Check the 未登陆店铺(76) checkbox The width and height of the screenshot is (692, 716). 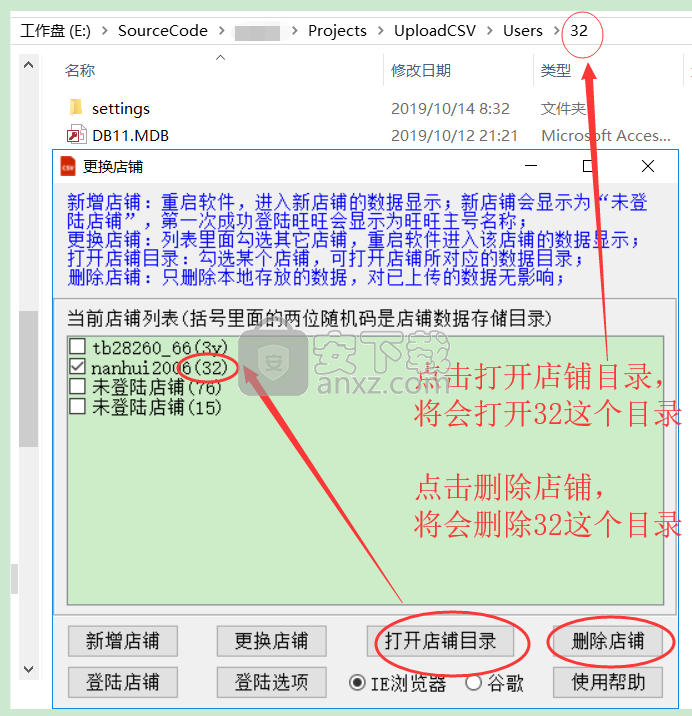pyautogui.click(x=77, y=386)
